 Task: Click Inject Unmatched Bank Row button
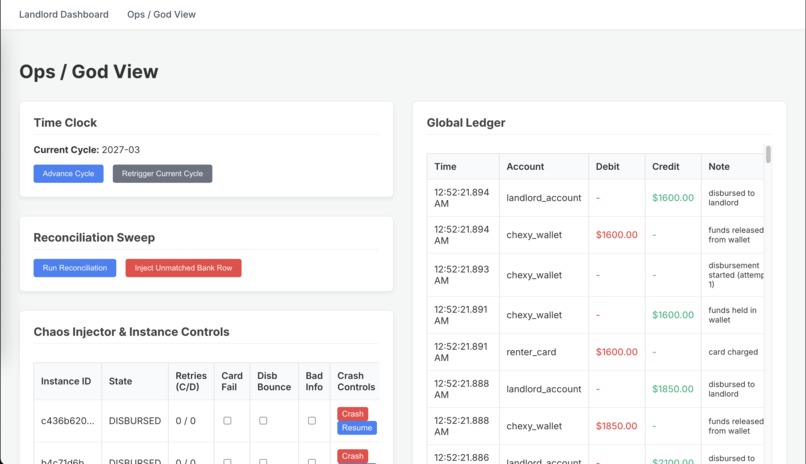[x=184, y=268]
